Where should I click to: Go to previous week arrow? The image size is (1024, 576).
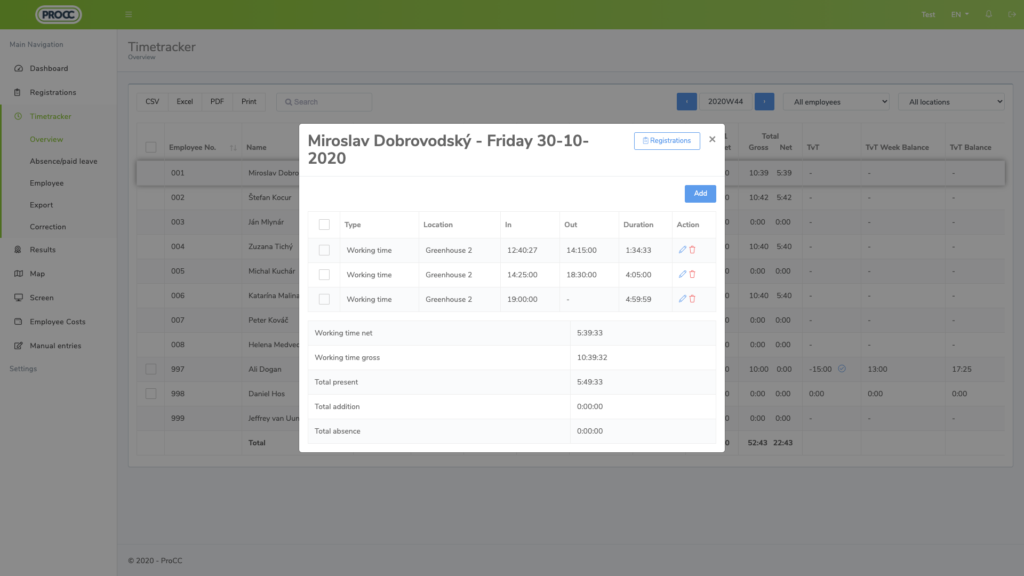point(687,102)
